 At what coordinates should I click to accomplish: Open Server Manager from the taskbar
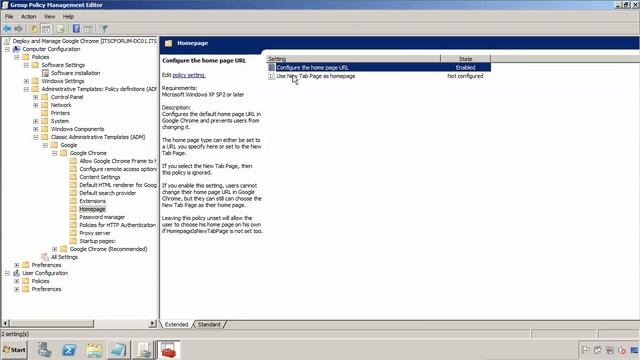[44, 350]
